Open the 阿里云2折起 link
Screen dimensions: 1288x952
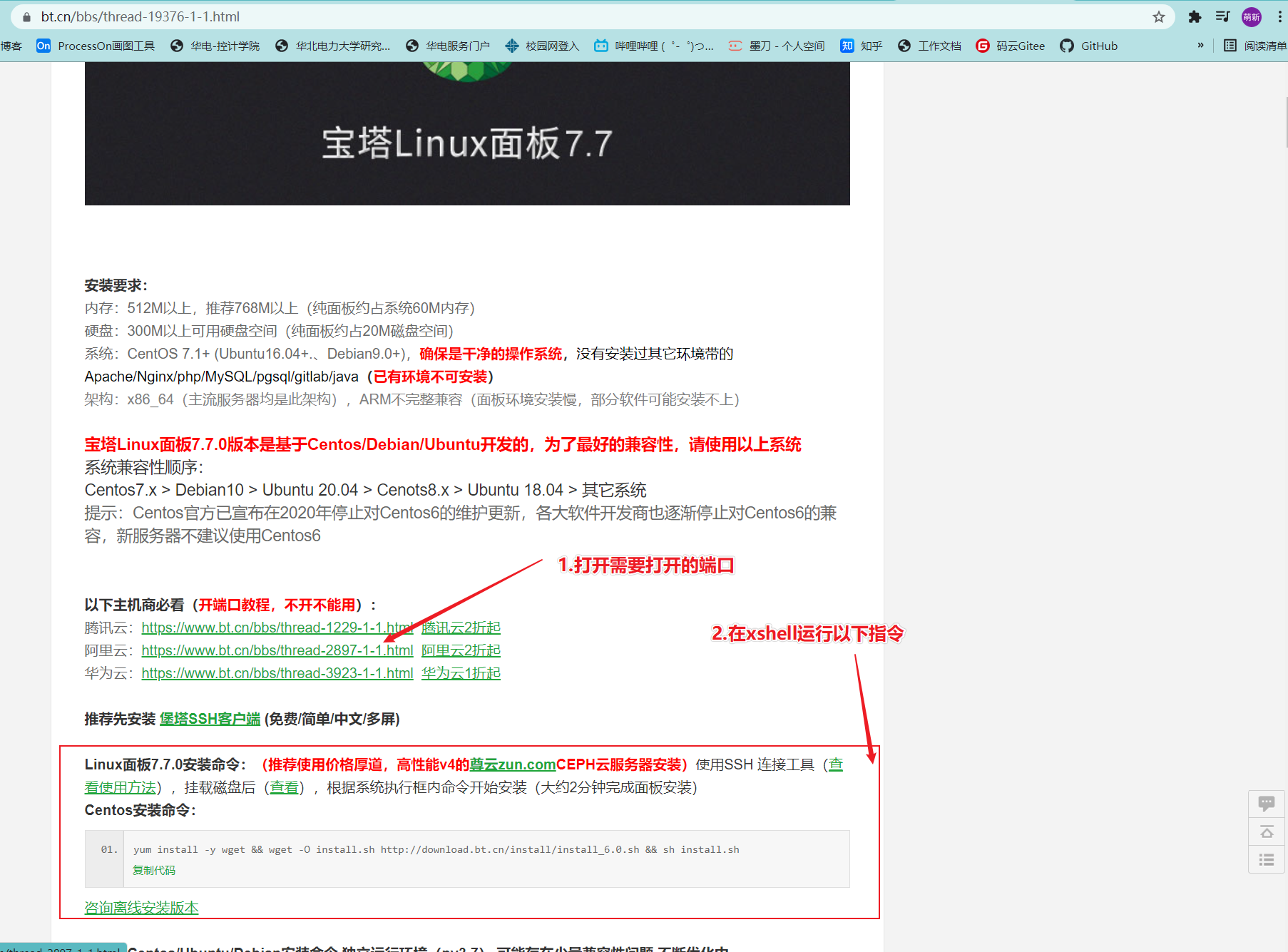[461, 650]
